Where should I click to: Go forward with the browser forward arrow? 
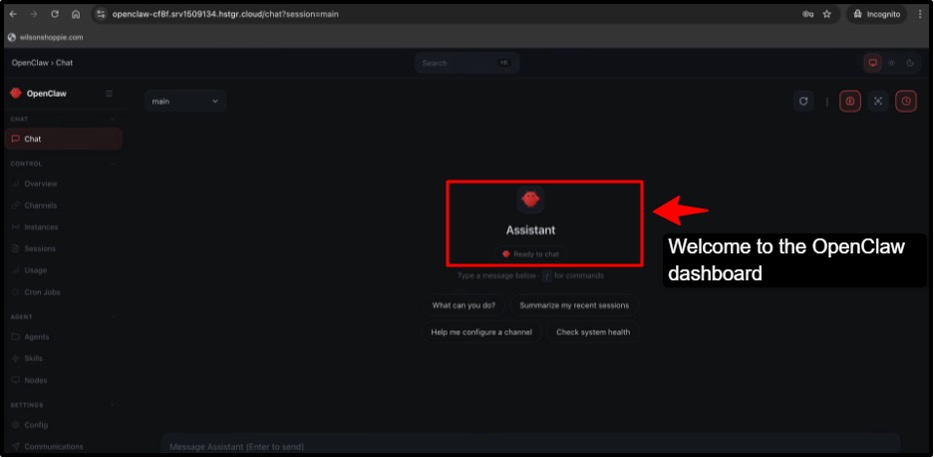(33, 14)
